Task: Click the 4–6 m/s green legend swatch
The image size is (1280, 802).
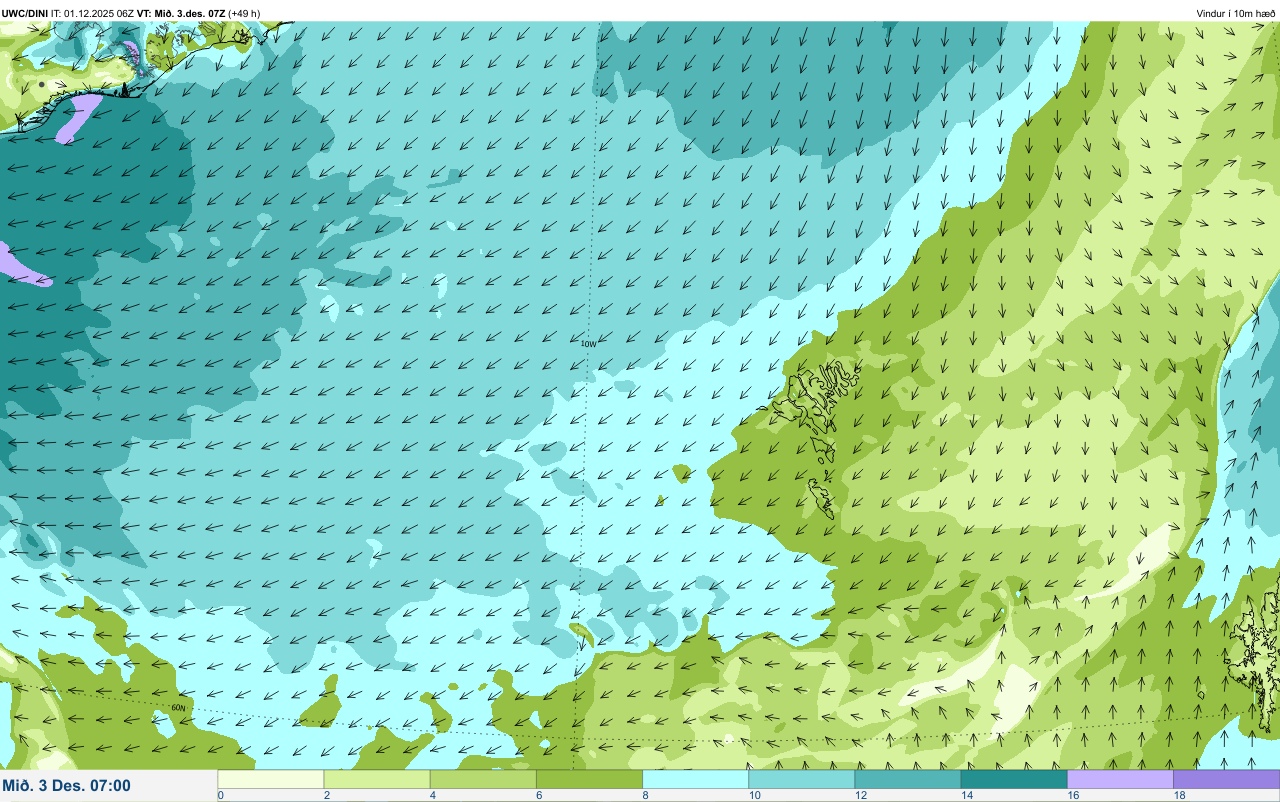Action: [x=483, y=779]
